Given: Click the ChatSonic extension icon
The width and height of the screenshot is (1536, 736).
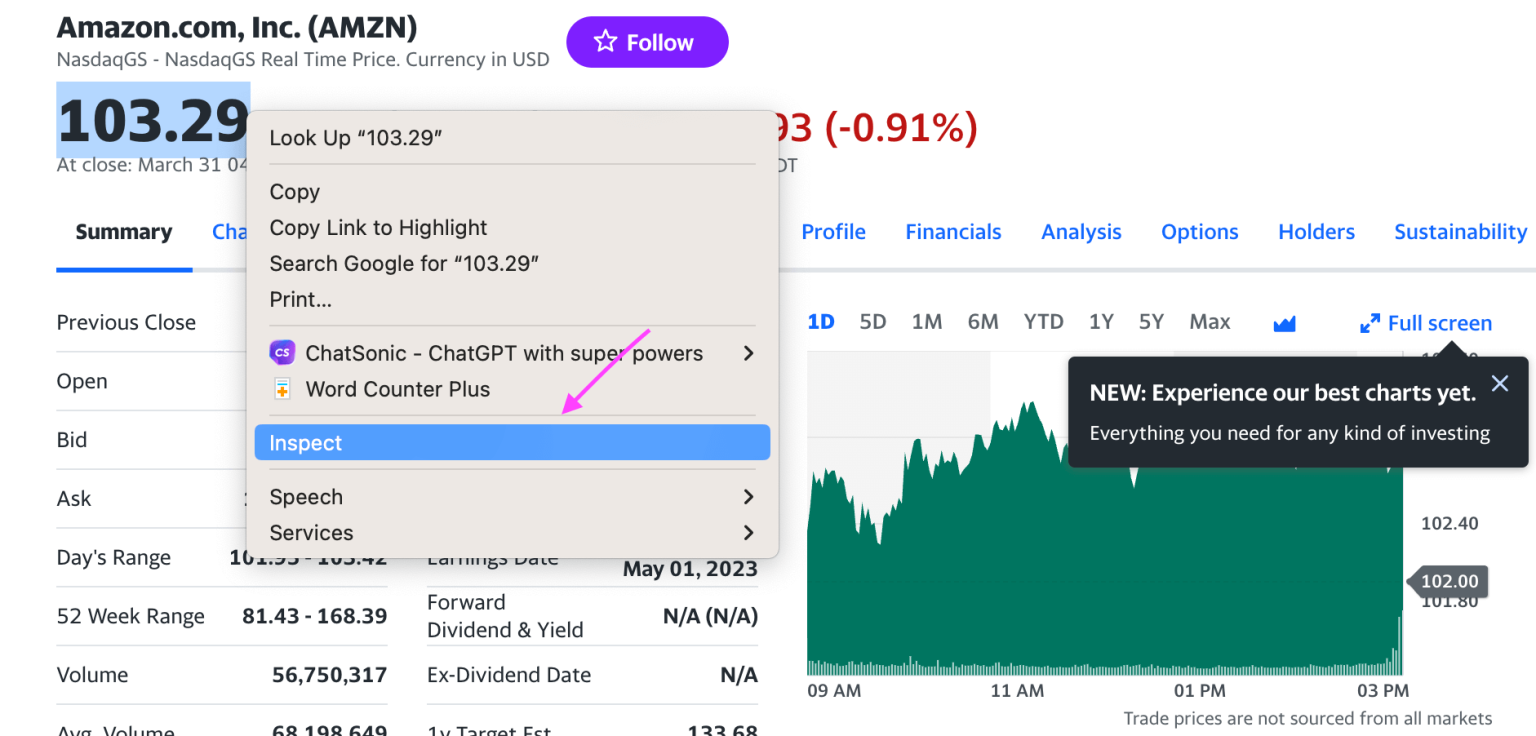Looking at the screenshot, I should pyautogui.click(x=283, y=352).
